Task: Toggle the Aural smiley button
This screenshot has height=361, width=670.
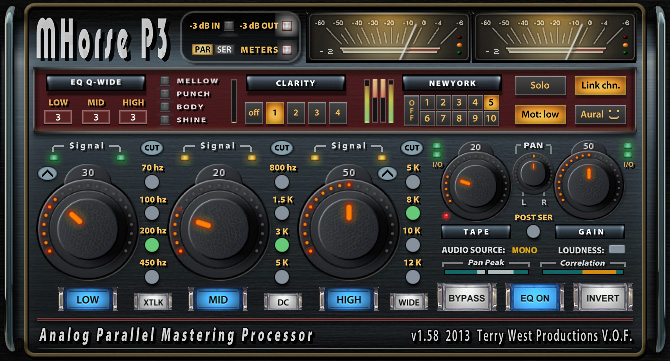Action: coord(600,114)
